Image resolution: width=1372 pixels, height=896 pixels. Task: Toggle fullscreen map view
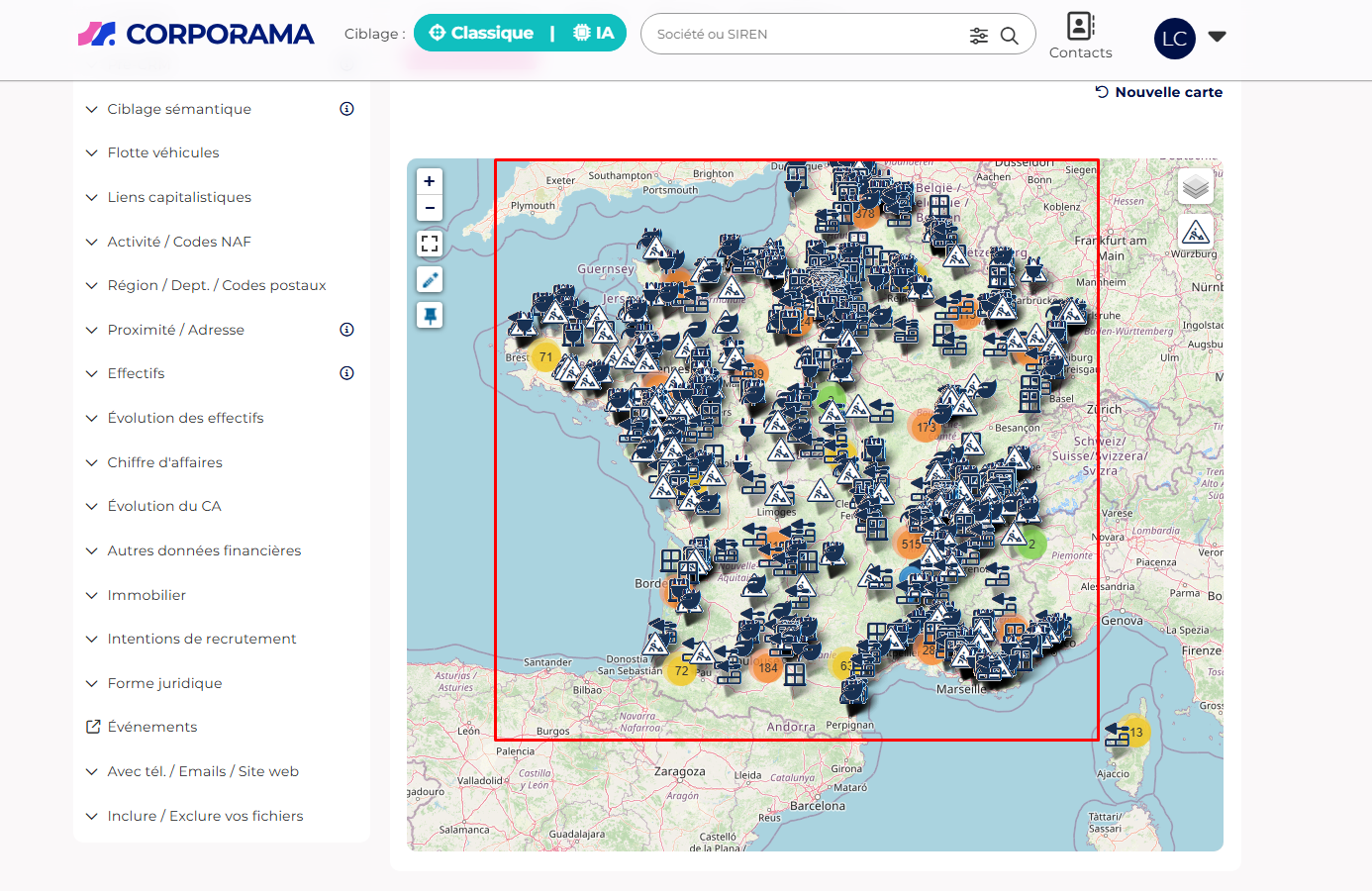(x=430, y=244)
